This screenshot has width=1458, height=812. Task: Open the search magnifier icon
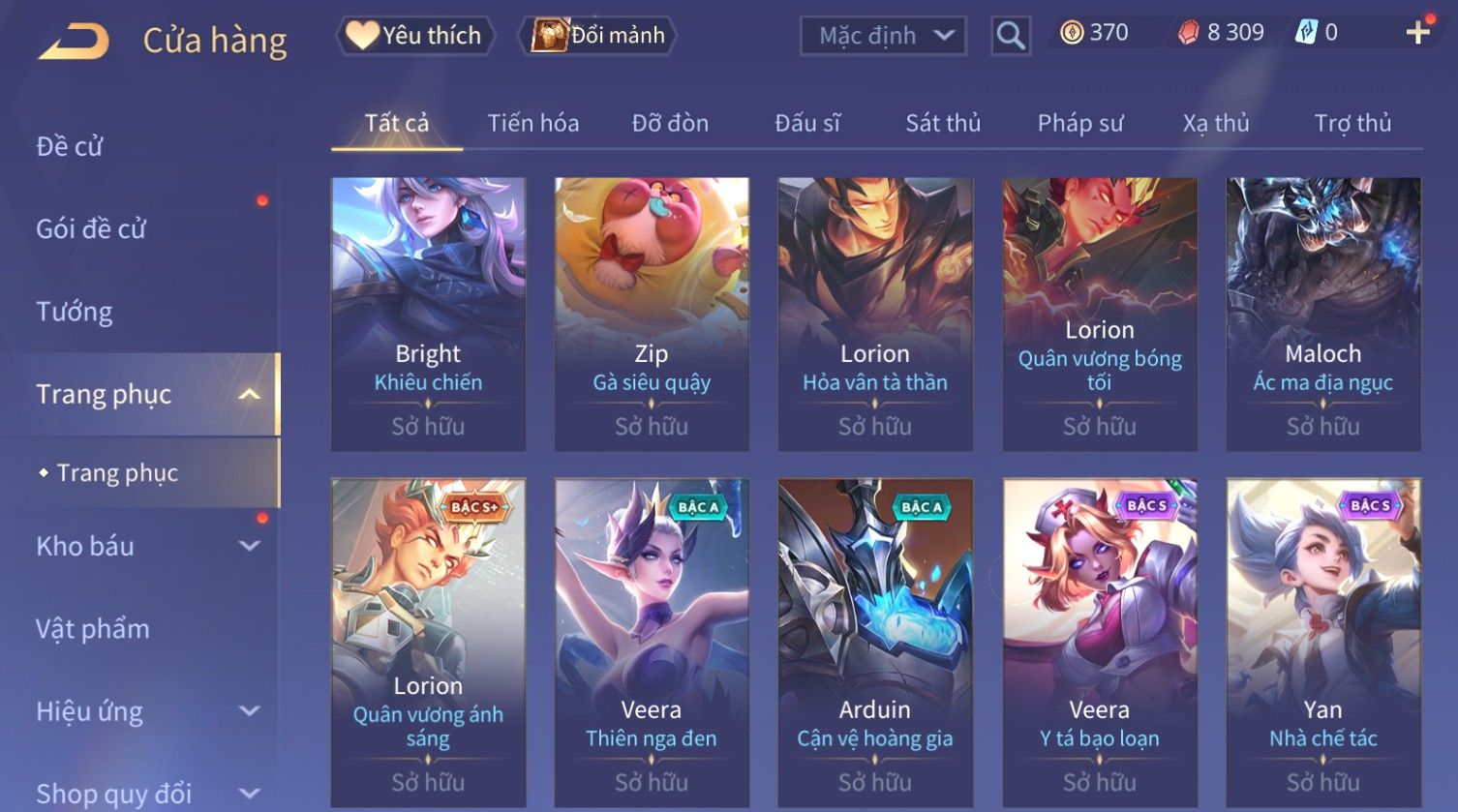pos(1010,37)
